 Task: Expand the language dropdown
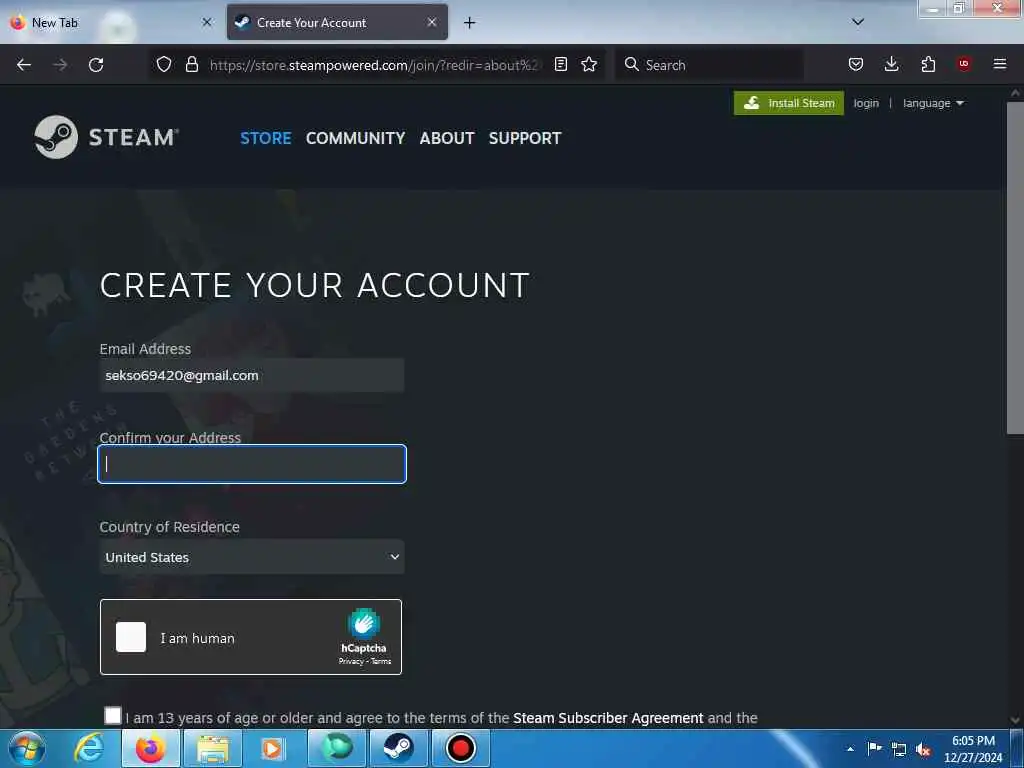click(933, 103)
